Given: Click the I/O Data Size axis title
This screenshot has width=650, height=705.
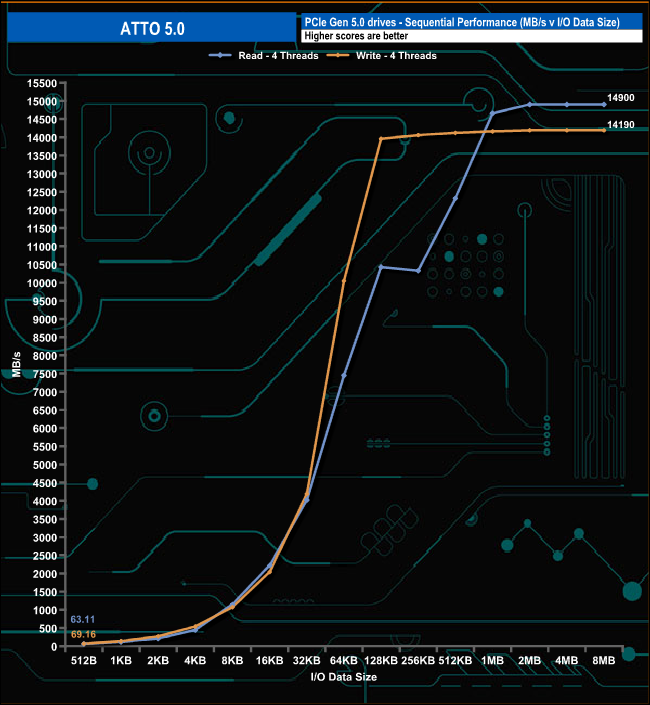Looking at the screenshot, I should point(344,678).
